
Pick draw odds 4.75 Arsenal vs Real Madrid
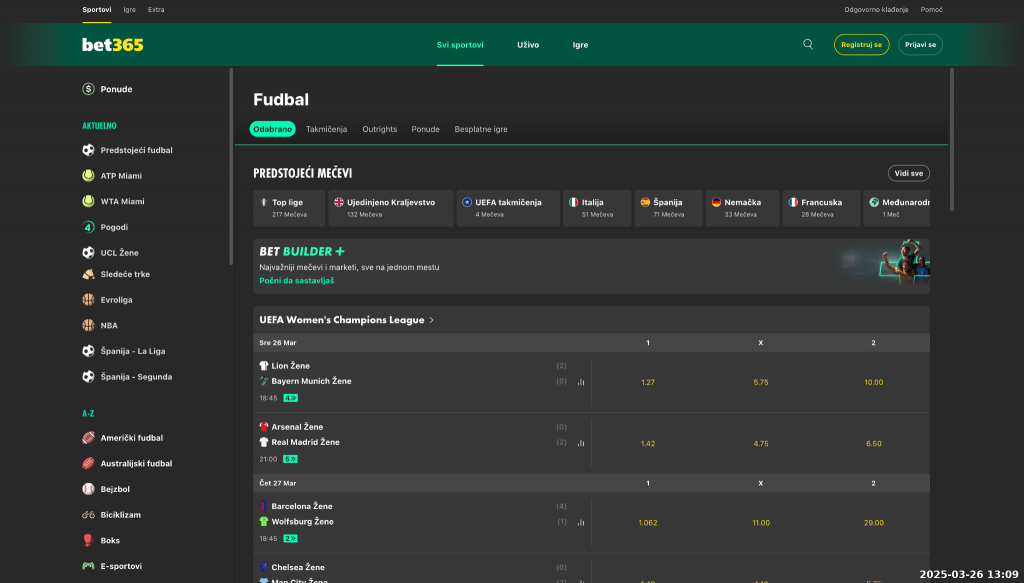point(761,444)
